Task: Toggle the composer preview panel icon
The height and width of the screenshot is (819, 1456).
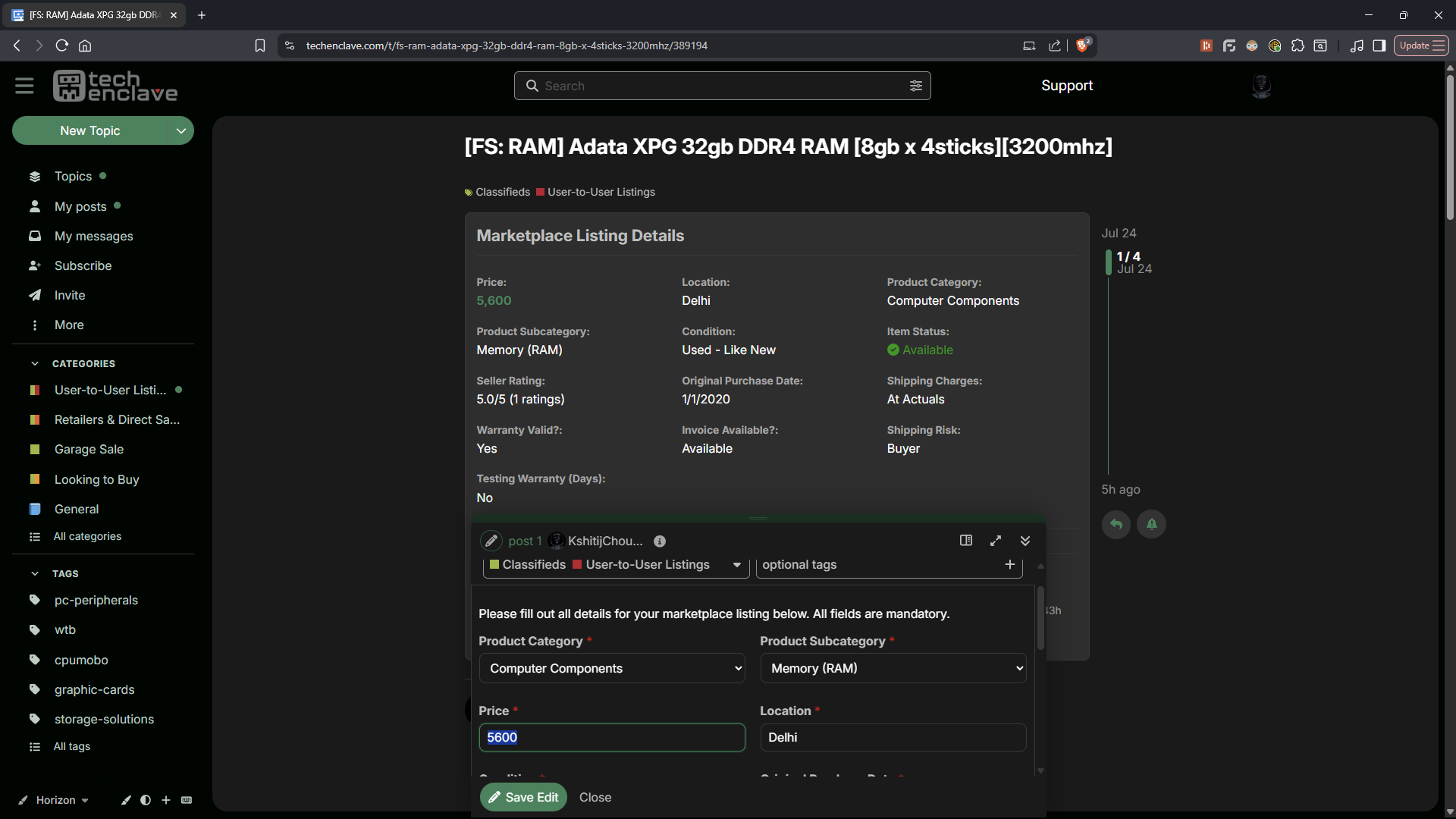Action: 965,541
